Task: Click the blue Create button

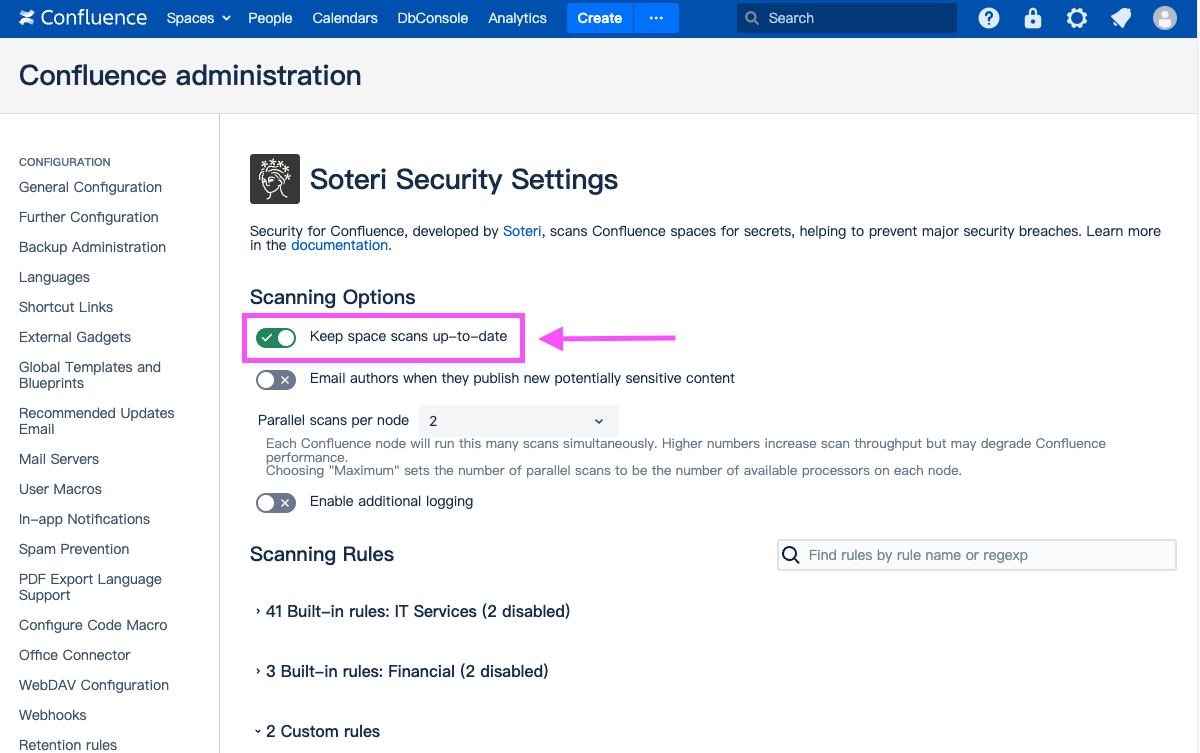Action: click(x=600, y=18)
